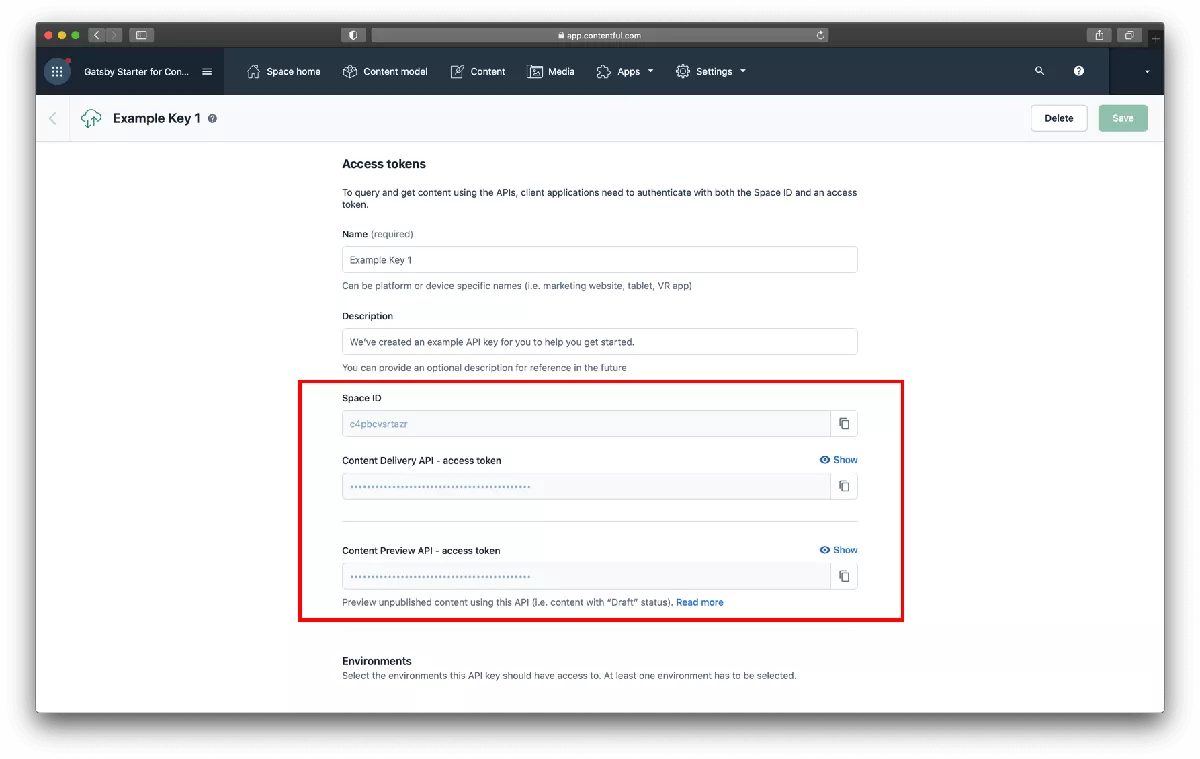Click the Contentful apps grid icon
Image resolution: width=1200 pixels, height=759 pixels.
click(x=57, y=72)
